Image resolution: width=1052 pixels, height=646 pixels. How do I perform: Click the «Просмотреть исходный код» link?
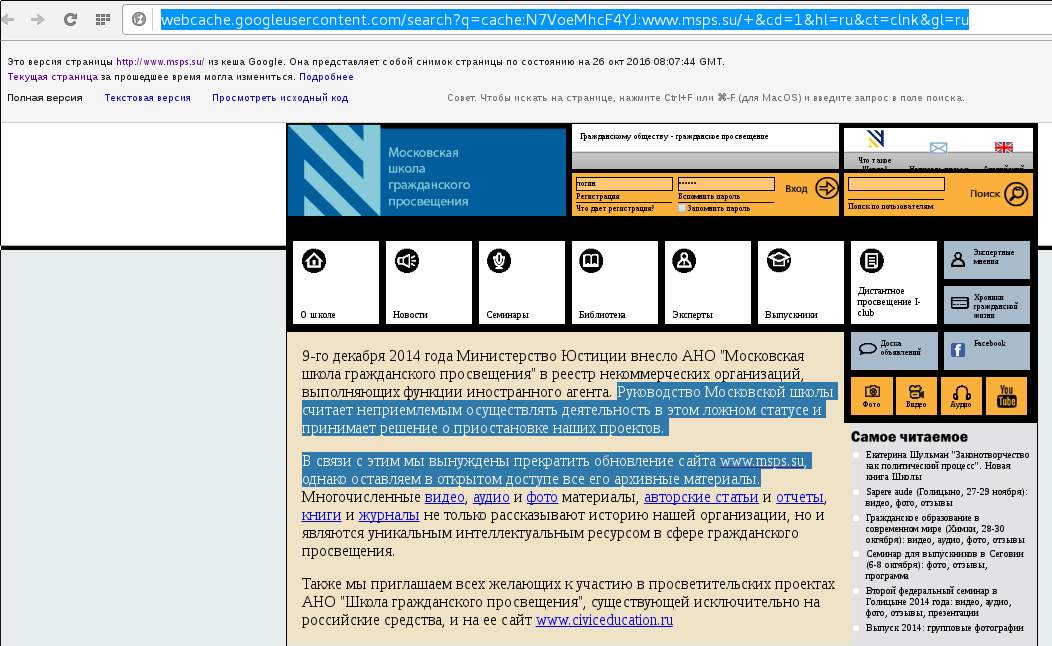279,98
